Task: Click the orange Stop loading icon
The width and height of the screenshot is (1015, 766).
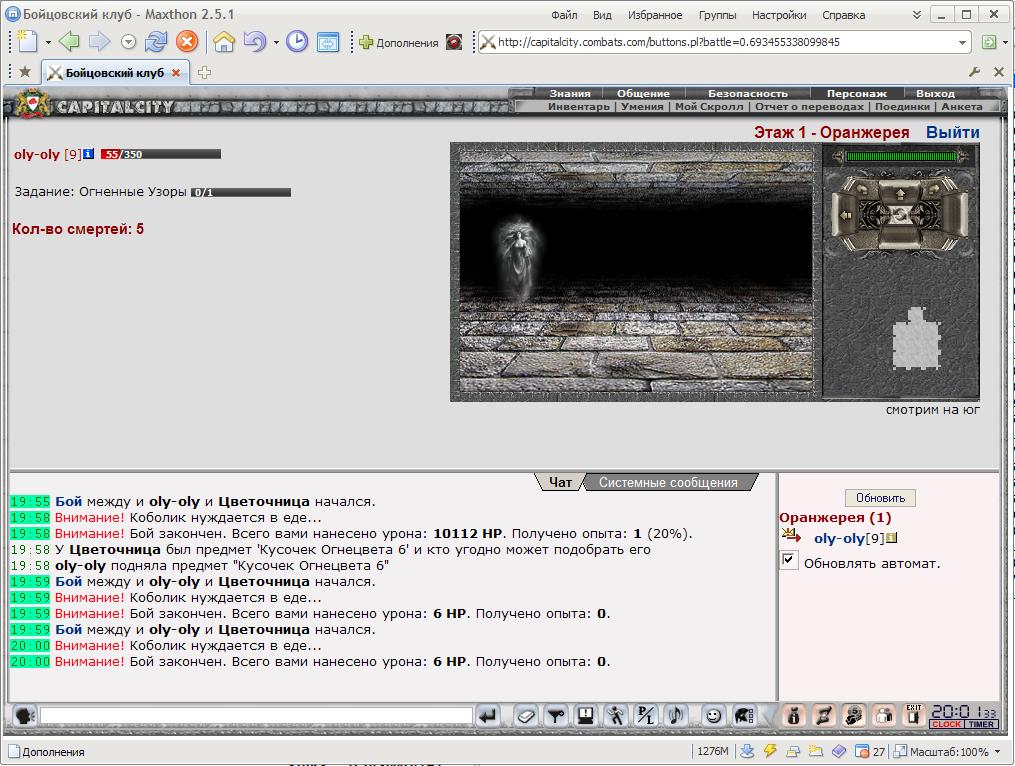Action: [187, 42]
